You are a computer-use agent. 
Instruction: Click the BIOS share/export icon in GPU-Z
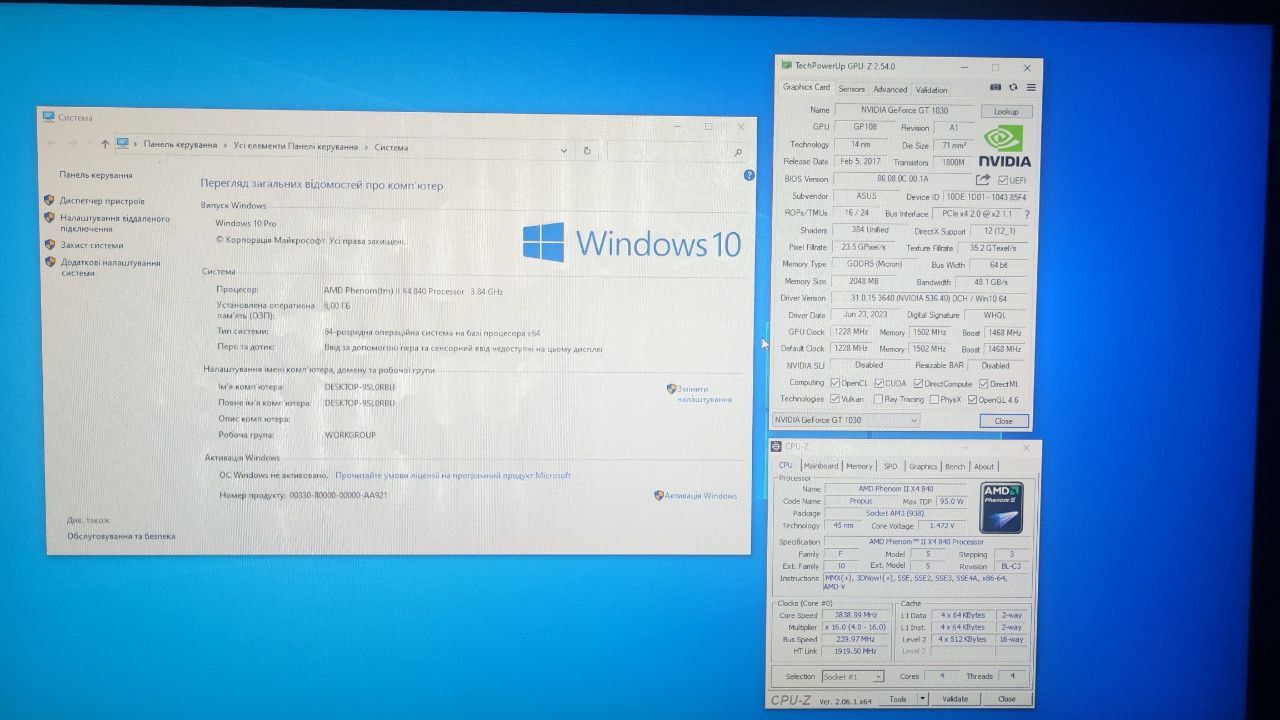(x=983, y=179)
